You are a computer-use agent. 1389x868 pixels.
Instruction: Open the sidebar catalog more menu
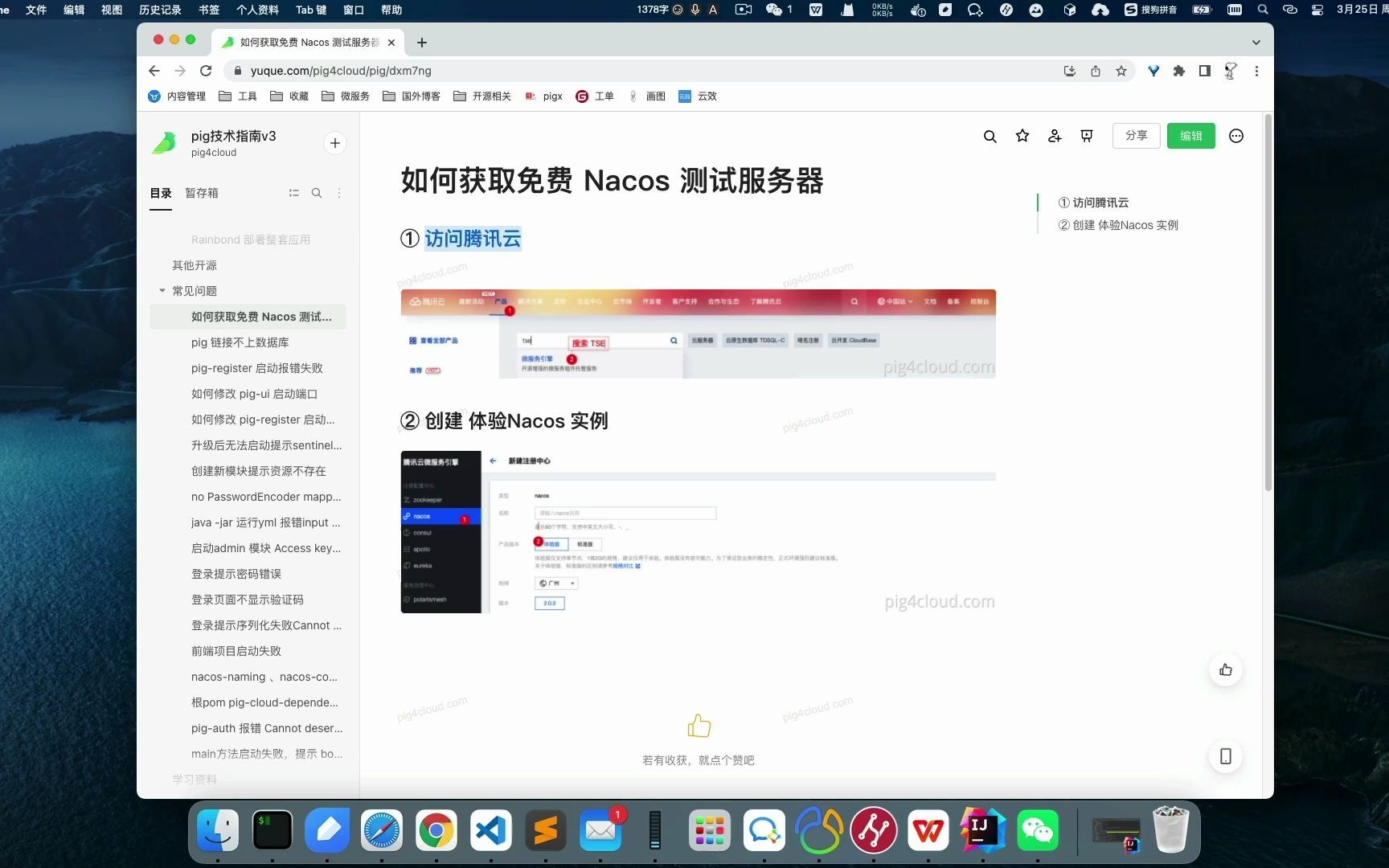click(x=339, y=193)
